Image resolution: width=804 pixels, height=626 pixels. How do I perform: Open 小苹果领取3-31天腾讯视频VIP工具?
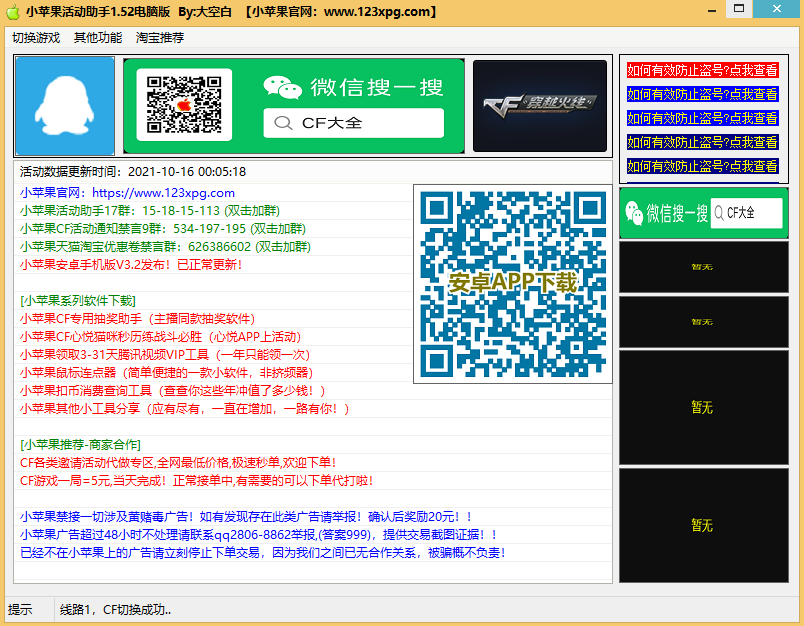click(x=165, y=355)
